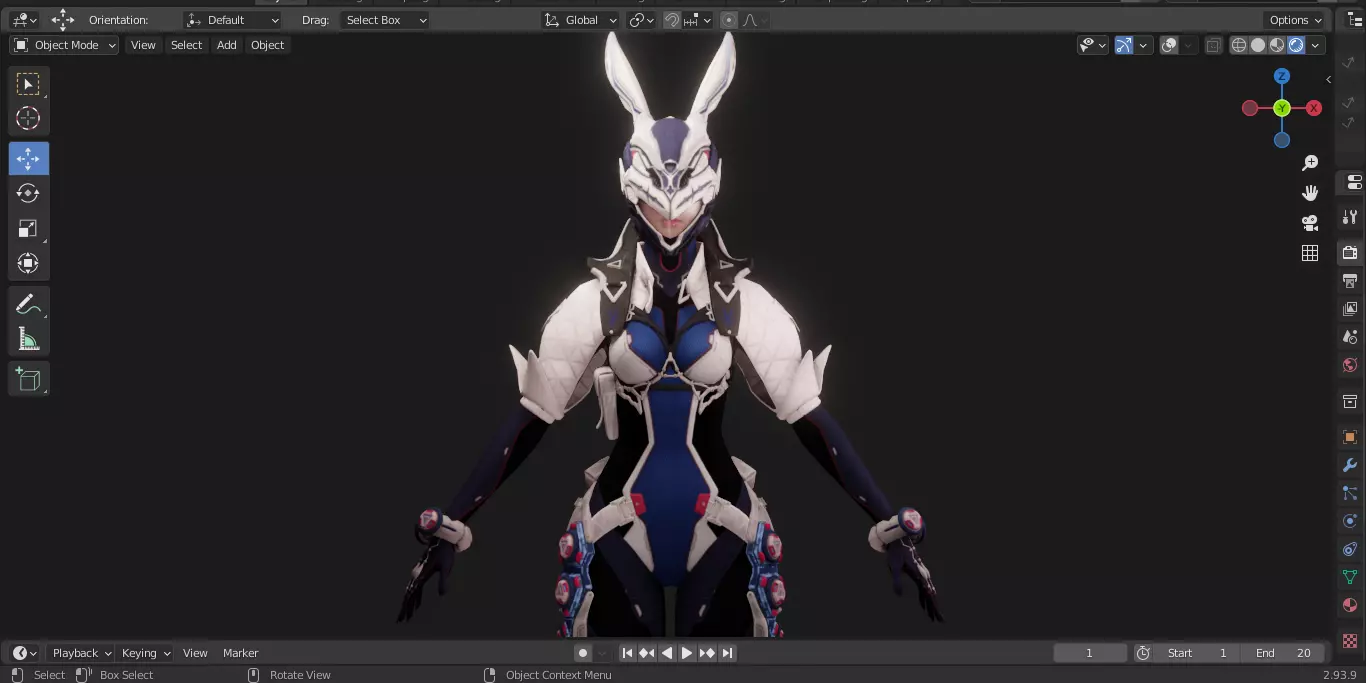Open the Object properties tab

coord(1350,437)
